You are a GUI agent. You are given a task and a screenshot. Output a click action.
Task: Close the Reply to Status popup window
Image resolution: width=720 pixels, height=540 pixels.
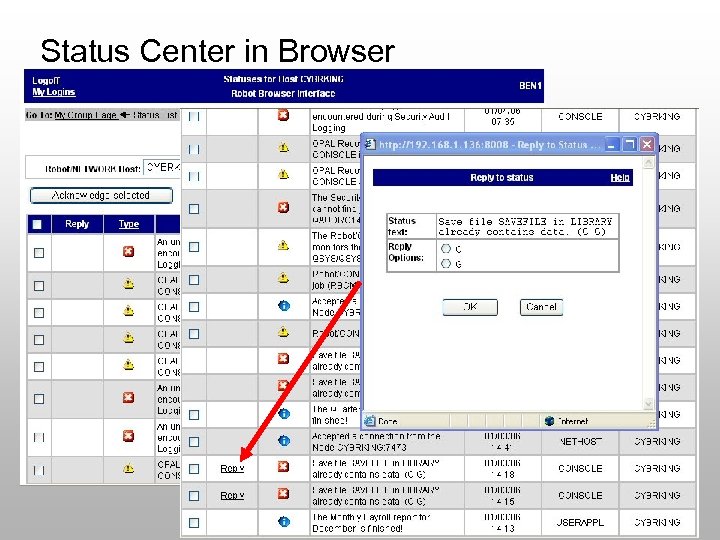pyautogui.click(x=647, y=145)
